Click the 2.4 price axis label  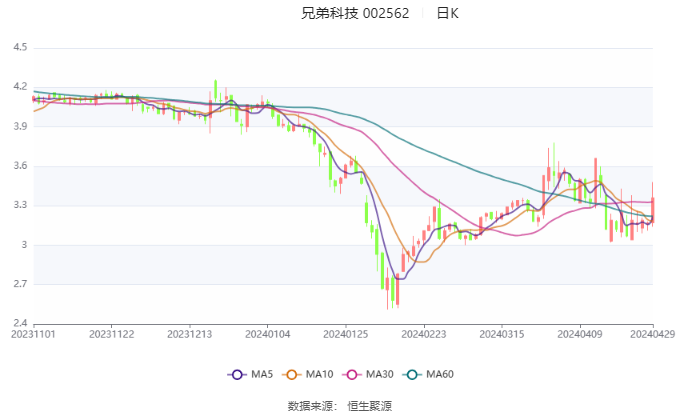[x=20, y=323]
